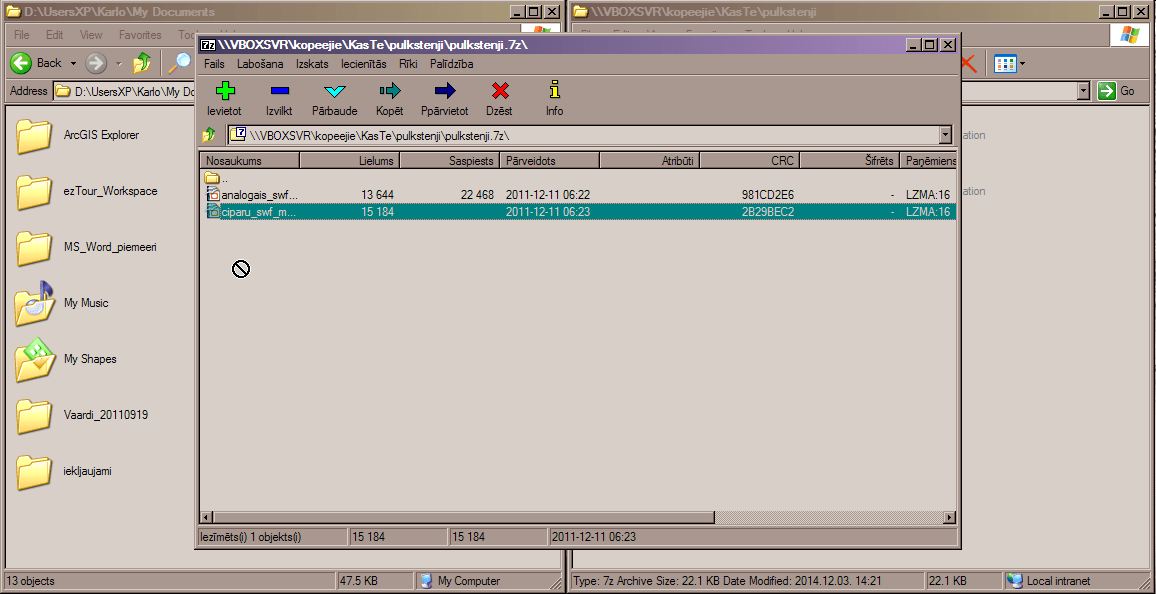Screen dimensions: 1156x594
Task: Open the Rīki menu
Action: (408, 64)
